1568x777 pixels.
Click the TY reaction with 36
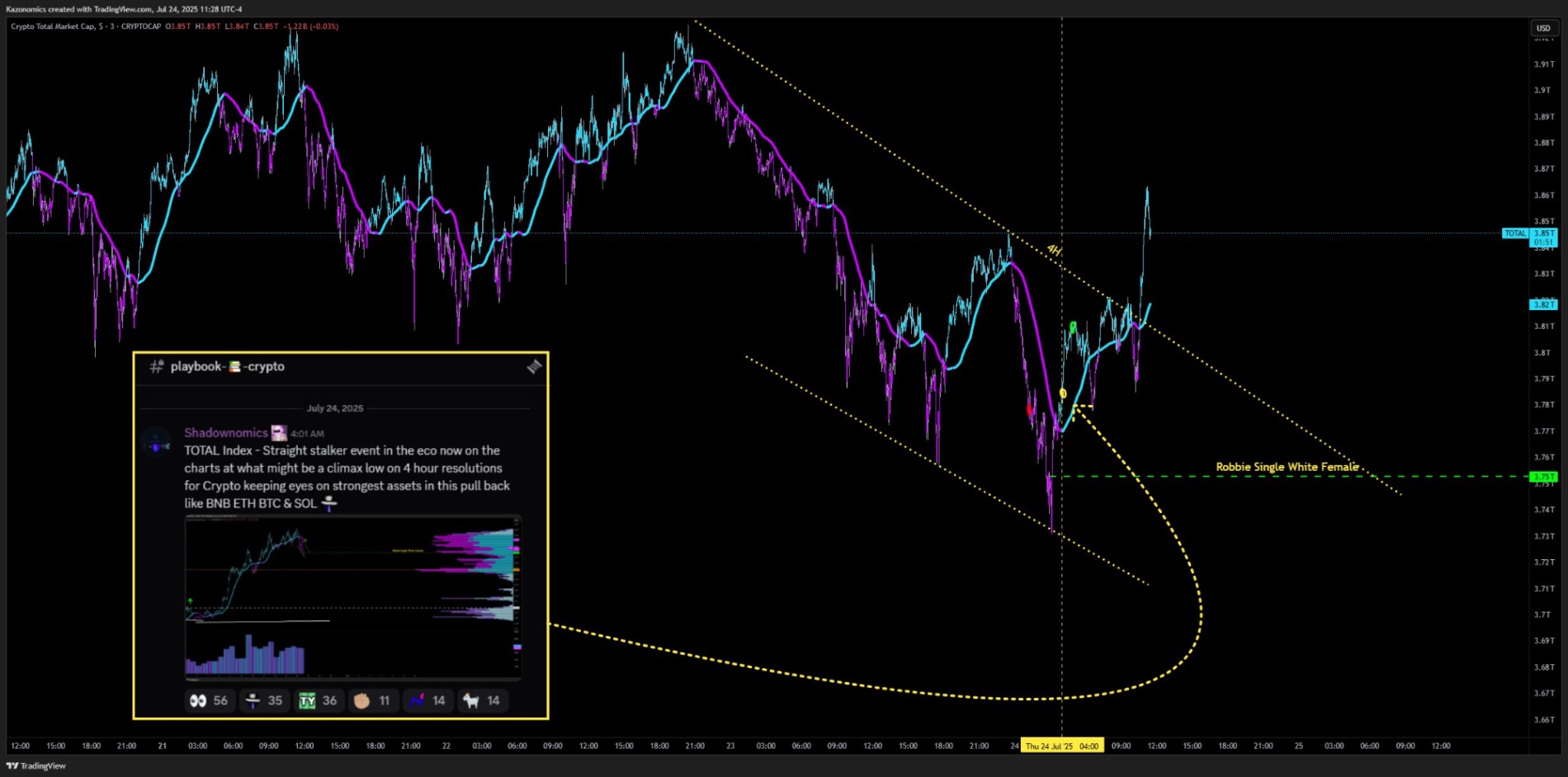[318, 700]
